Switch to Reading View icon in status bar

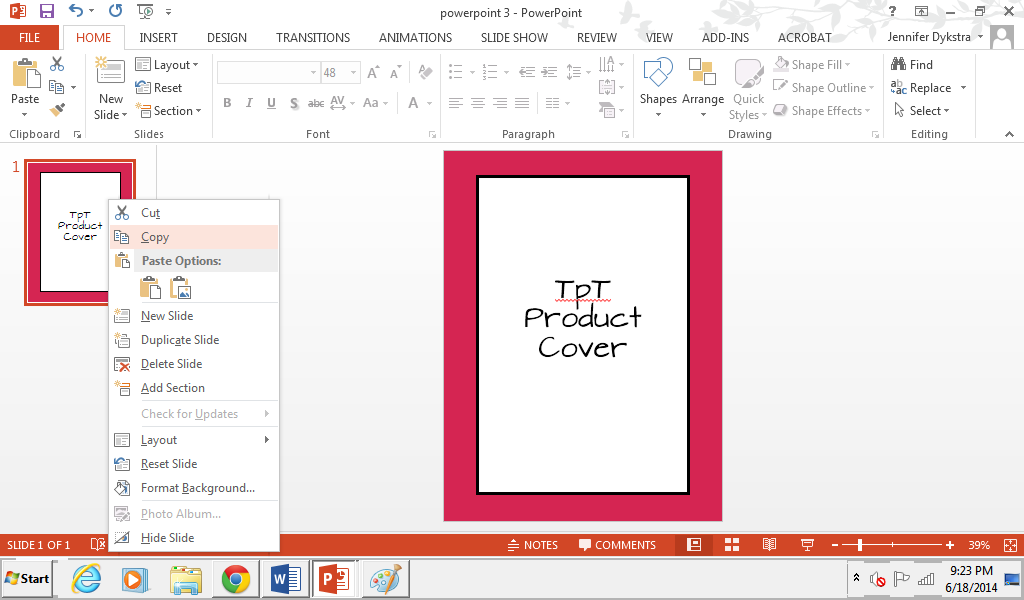point(769,545)
